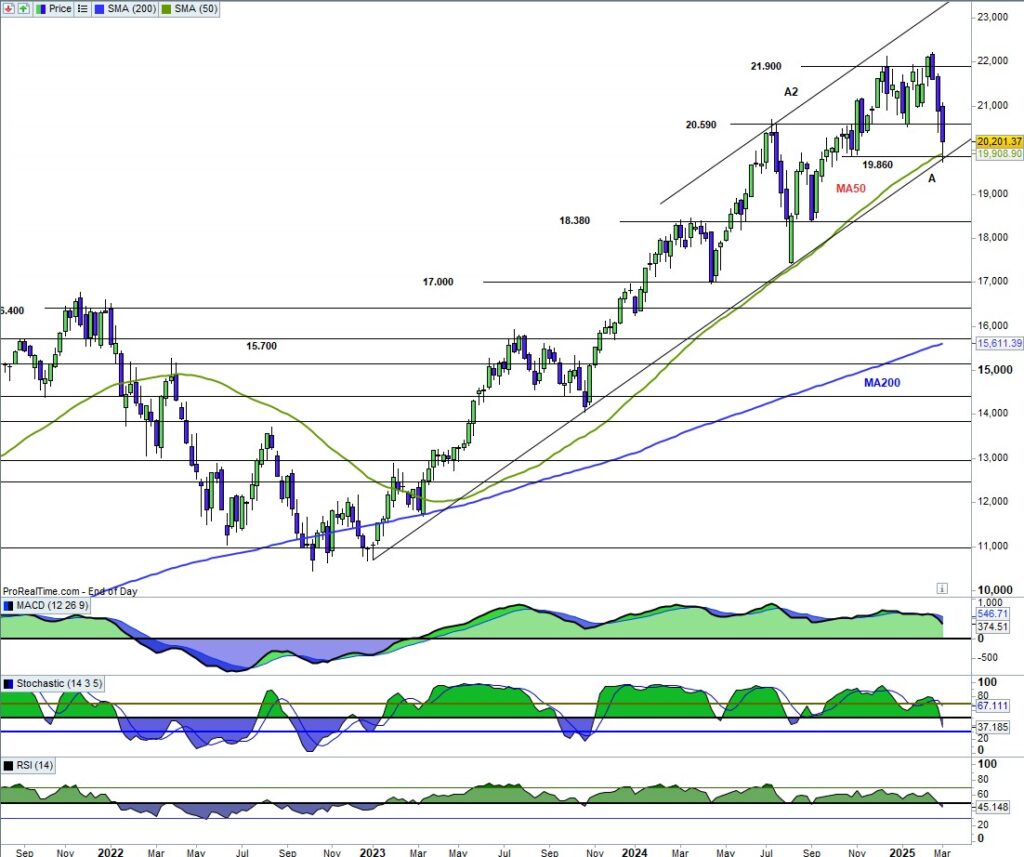
Task: Open the SMA (50) indicator settings
Action: point(199,8)
